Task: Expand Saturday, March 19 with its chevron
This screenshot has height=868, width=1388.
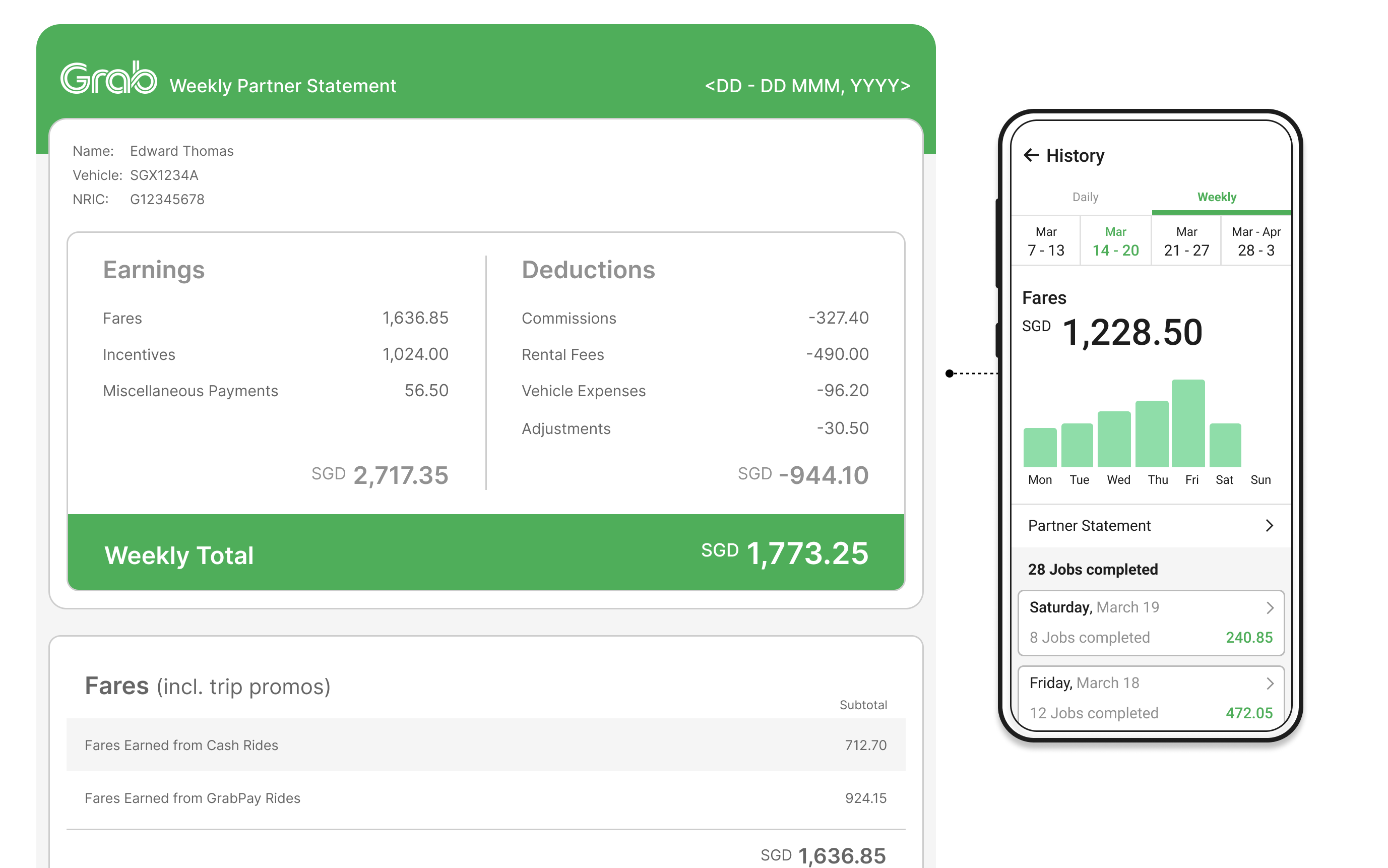Action: pyautogui.click(x=1270, y=608)
